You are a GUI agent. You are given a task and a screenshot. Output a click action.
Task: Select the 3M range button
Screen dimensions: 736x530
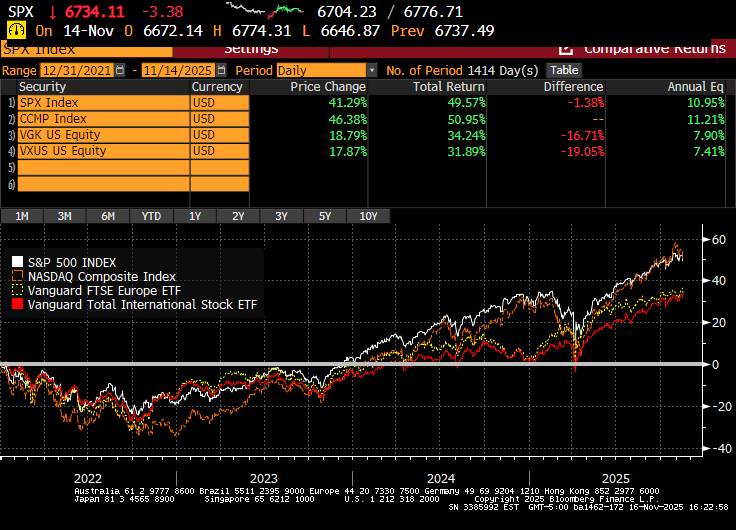tap(64, 216)
